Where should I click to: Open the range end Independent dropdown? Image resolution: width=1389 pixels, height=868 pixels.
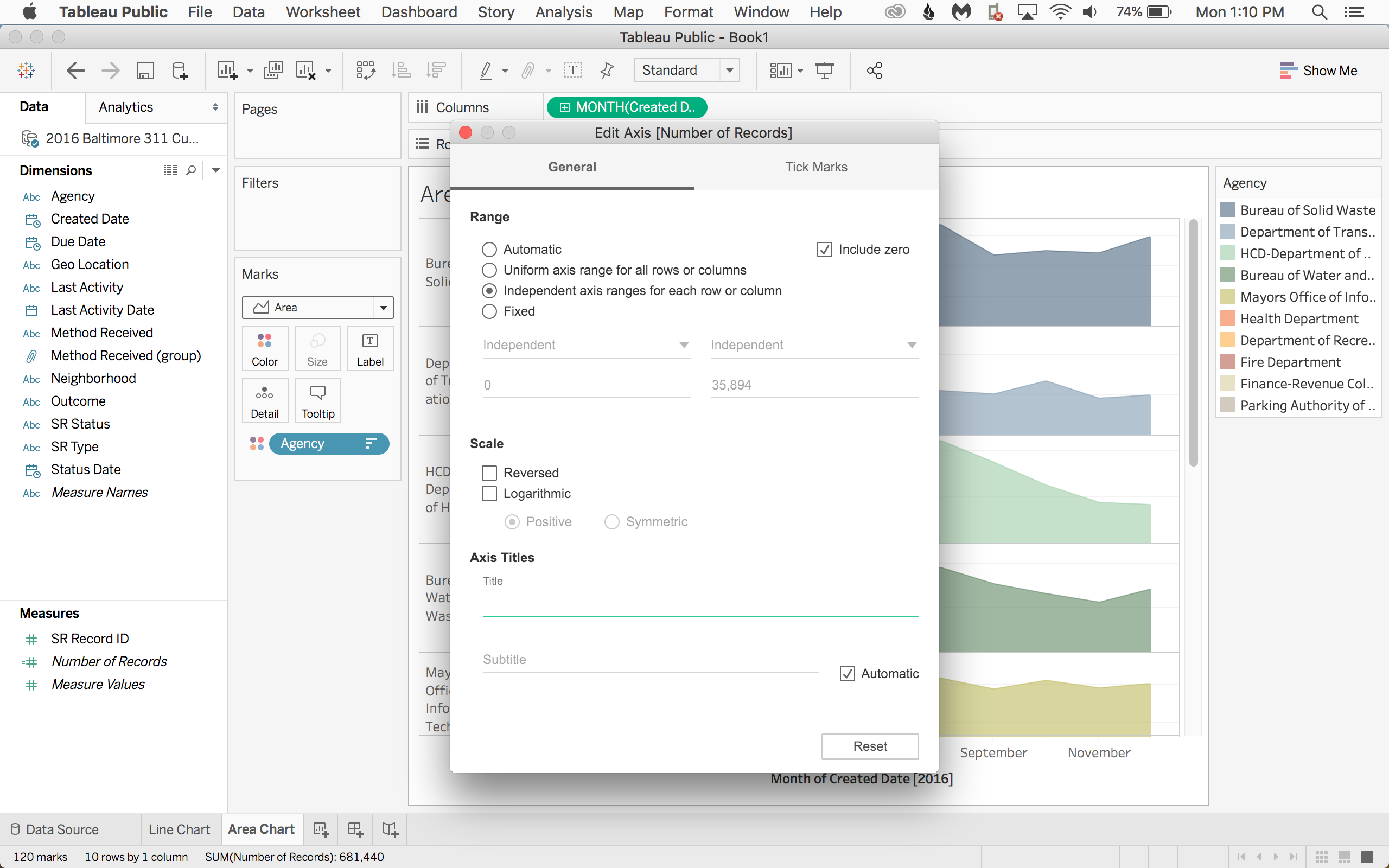814,345
